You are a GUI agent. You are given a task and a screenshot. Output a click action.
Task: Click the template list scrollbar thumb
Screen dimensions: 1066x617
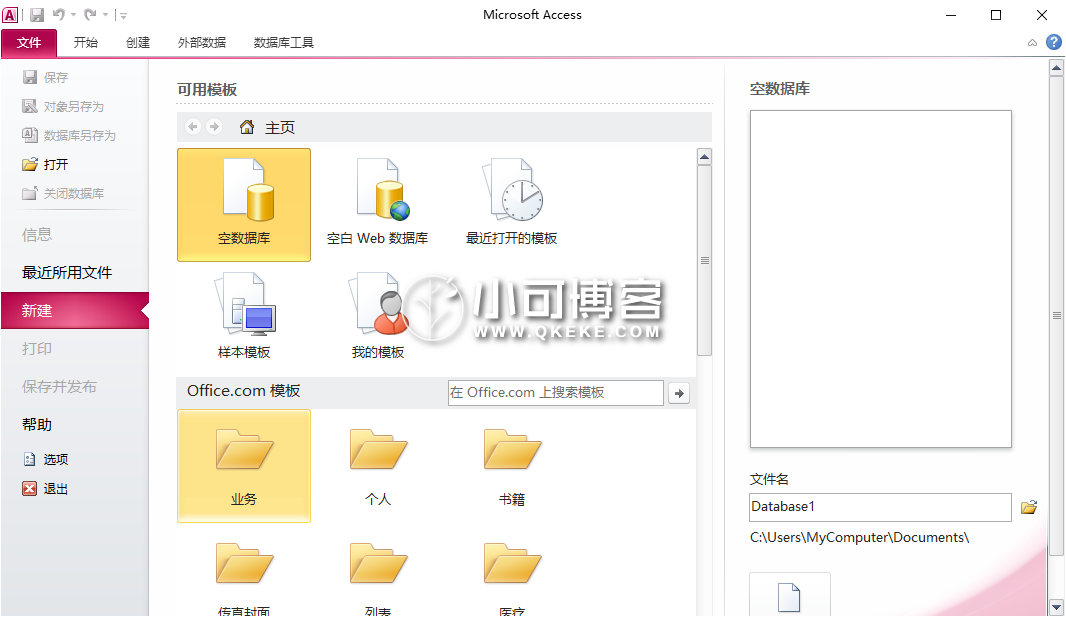pos(704,260)
